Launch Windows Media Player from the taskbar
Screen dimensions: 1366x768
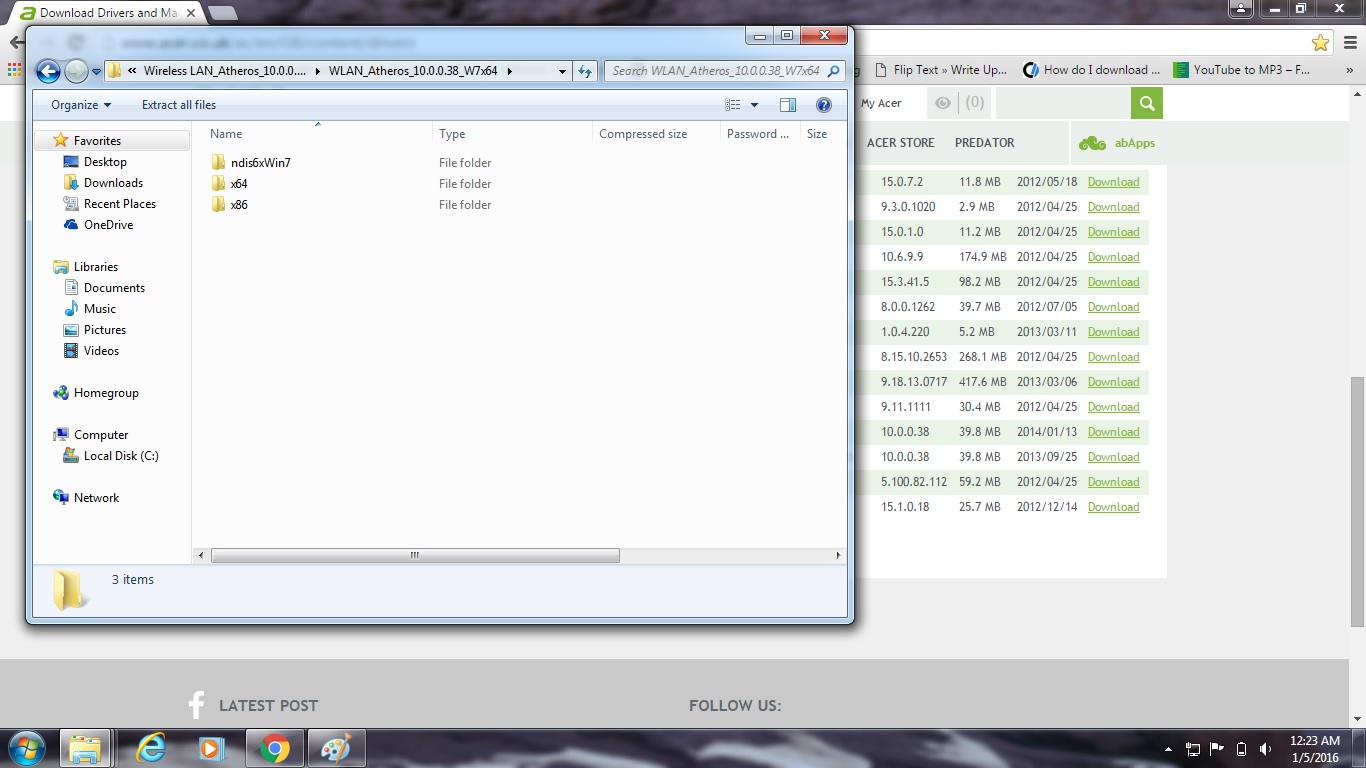(212, 748)
